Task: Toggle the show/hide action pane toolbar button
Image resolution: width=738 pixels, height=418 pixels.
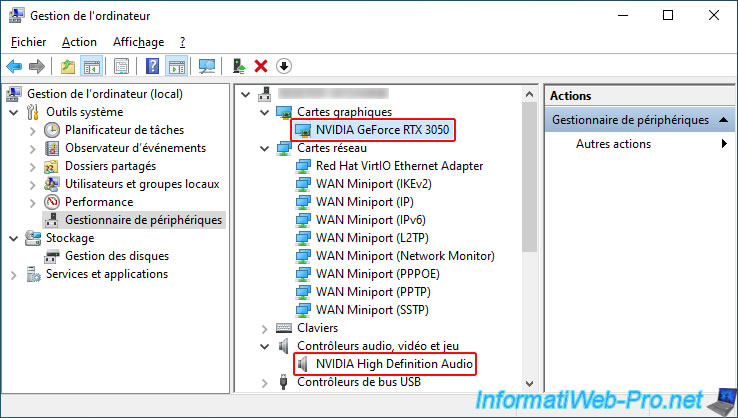Action: tap(177, 66)
